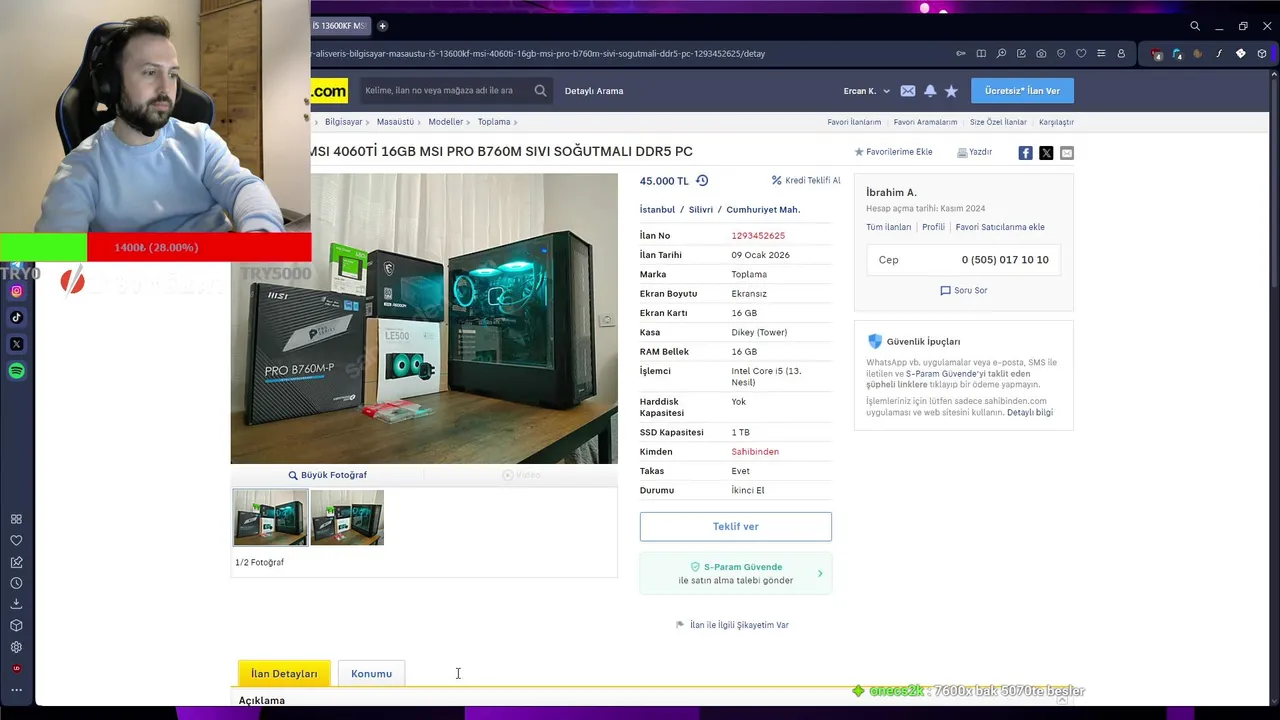Click the Soru Sor link

point(963,290)
